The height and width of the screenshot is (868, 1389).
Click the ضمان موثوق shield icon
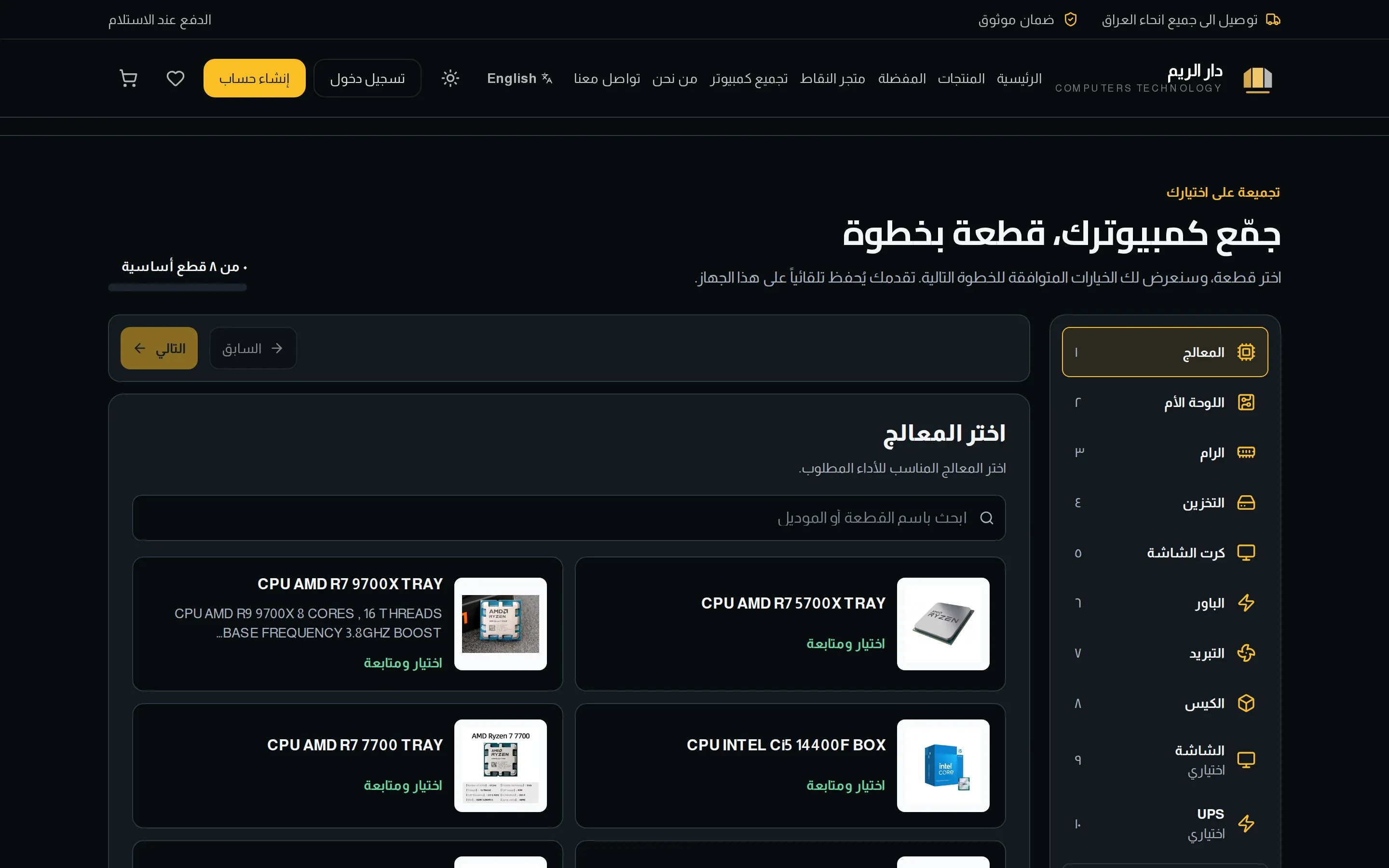point(1071,19)
